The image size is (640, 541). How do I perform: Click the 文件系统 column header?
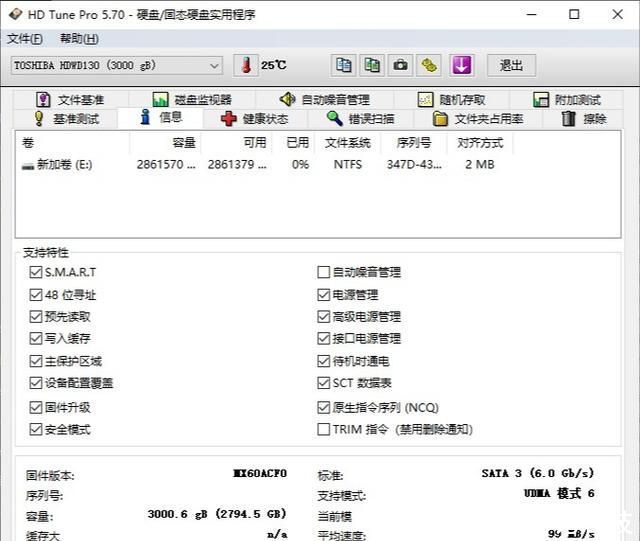(x=347, y=143)
